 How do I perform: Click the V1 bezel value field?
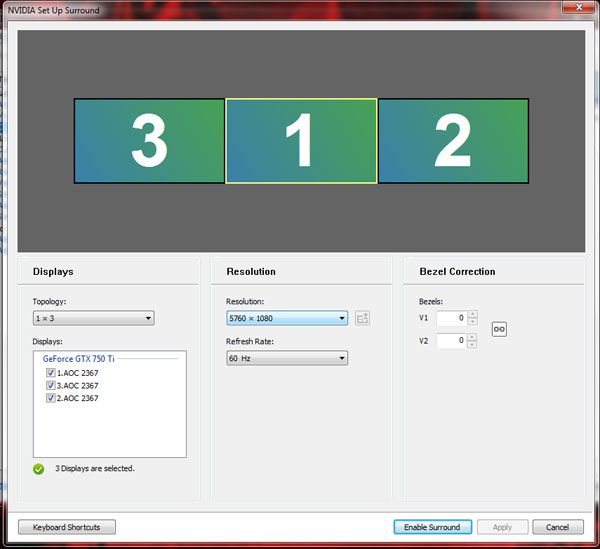click(x=452, y=318)
